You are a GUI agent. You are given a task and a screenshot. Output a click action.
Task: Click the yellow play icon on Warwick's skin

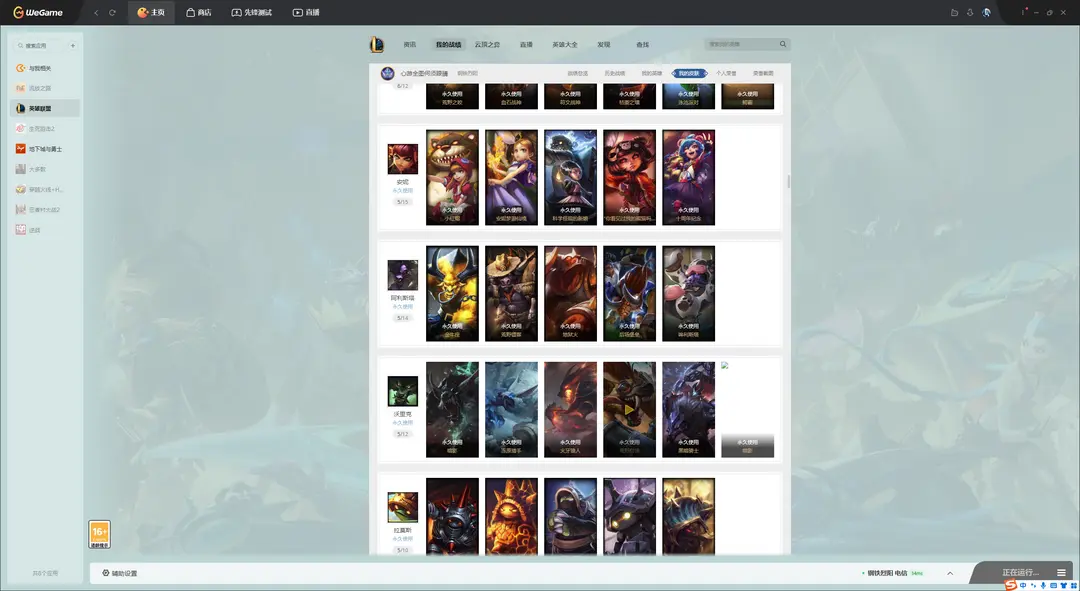point(629,410)
